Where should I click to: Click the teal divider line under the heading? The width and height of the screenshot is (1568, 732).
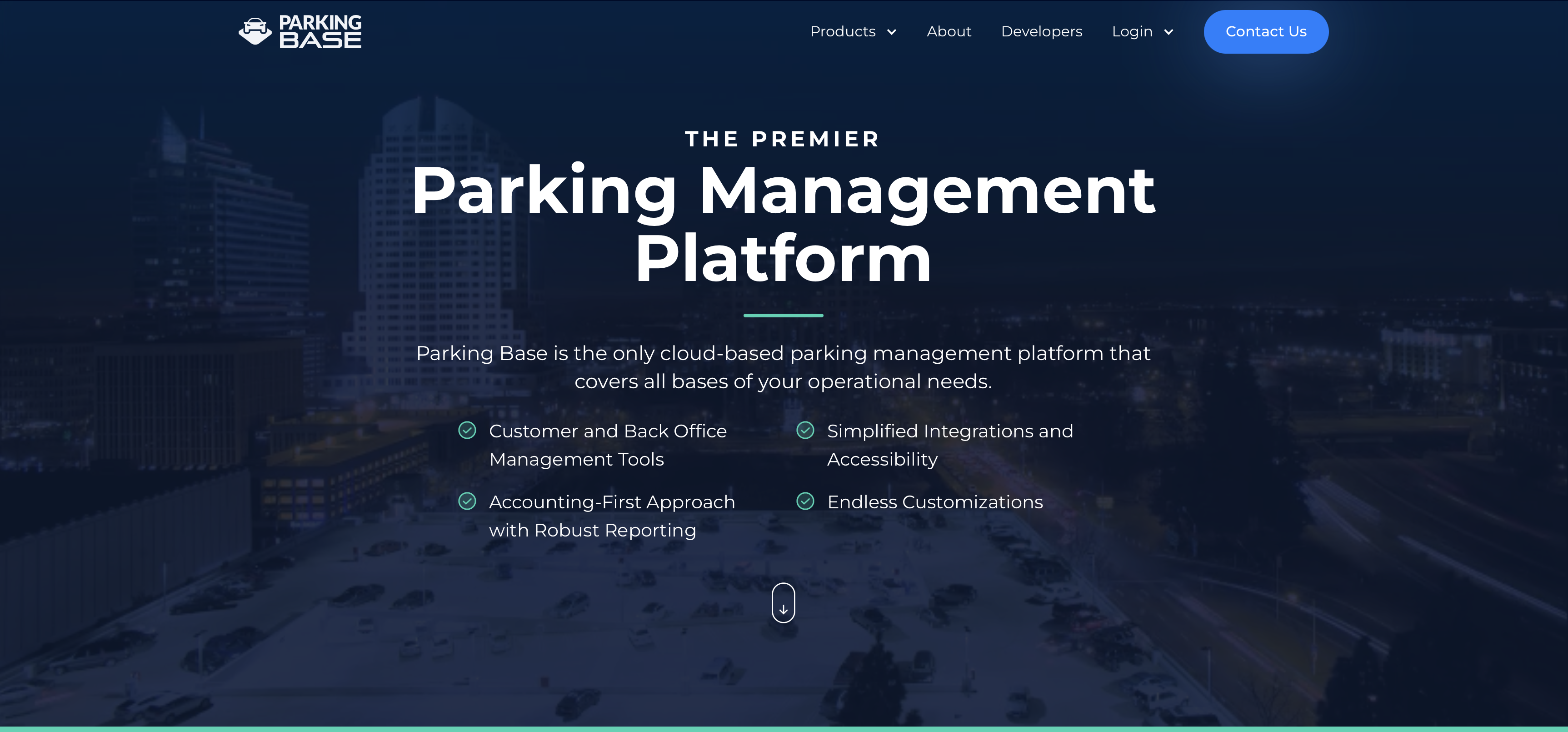pyautogui.click(x=784, y=316)
